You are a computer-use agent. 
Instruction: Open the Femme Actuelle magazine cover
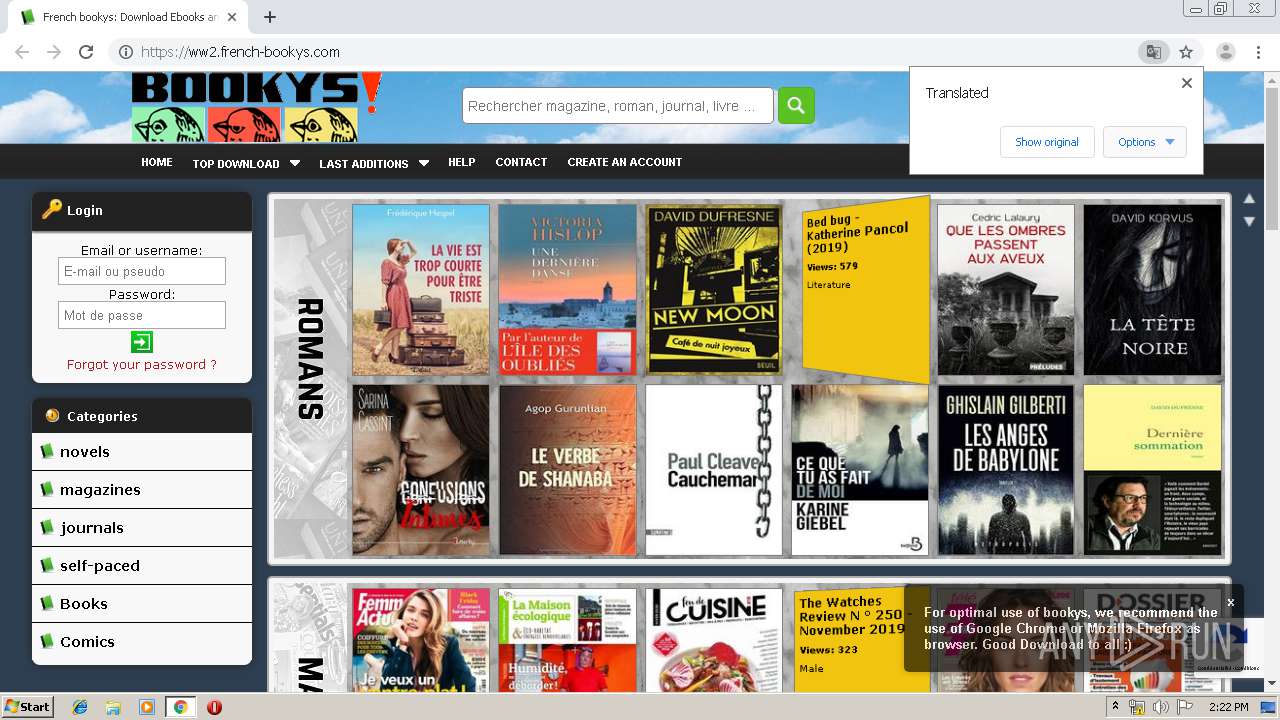tap(421, 640)
